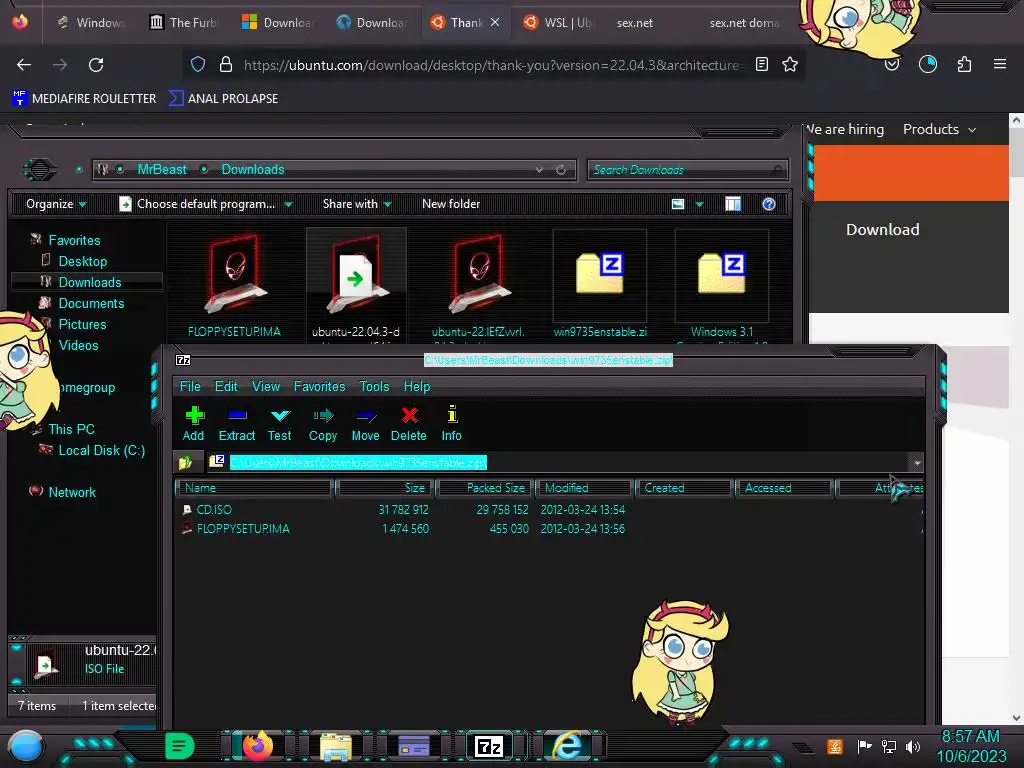Screen dimensions: 1024x768
Task: Toggle Firefox reader view icon
Action: pos(761,65)
